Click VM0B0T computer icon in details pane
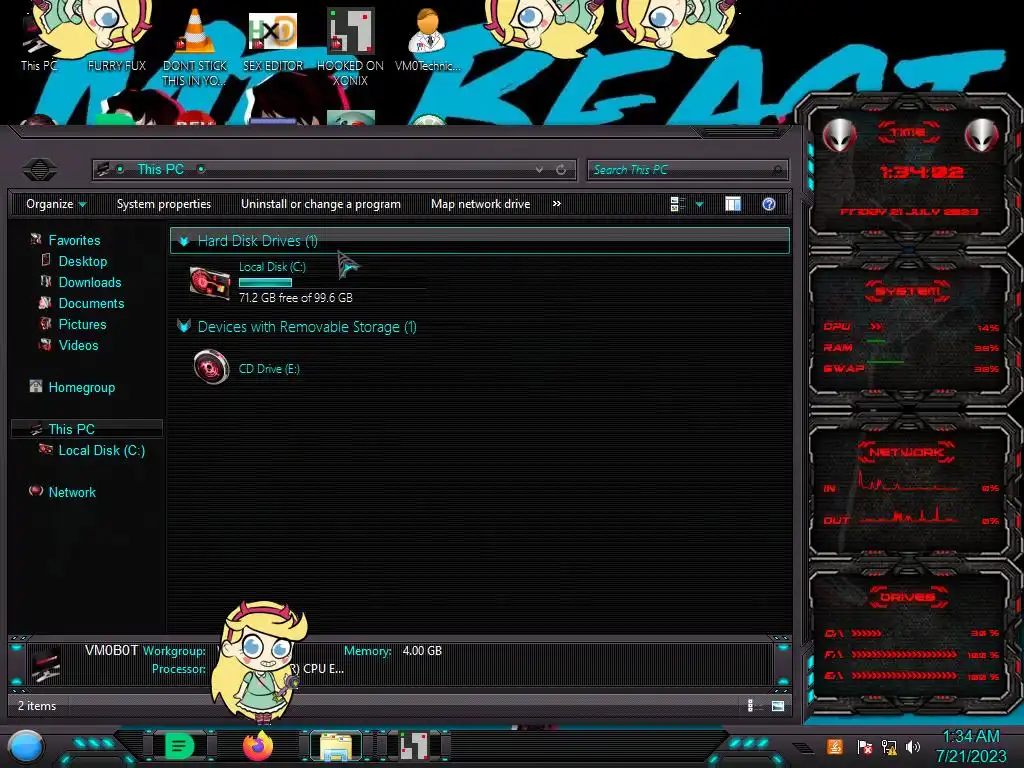This screenshot has height=768, width=1024. point(46,664)
